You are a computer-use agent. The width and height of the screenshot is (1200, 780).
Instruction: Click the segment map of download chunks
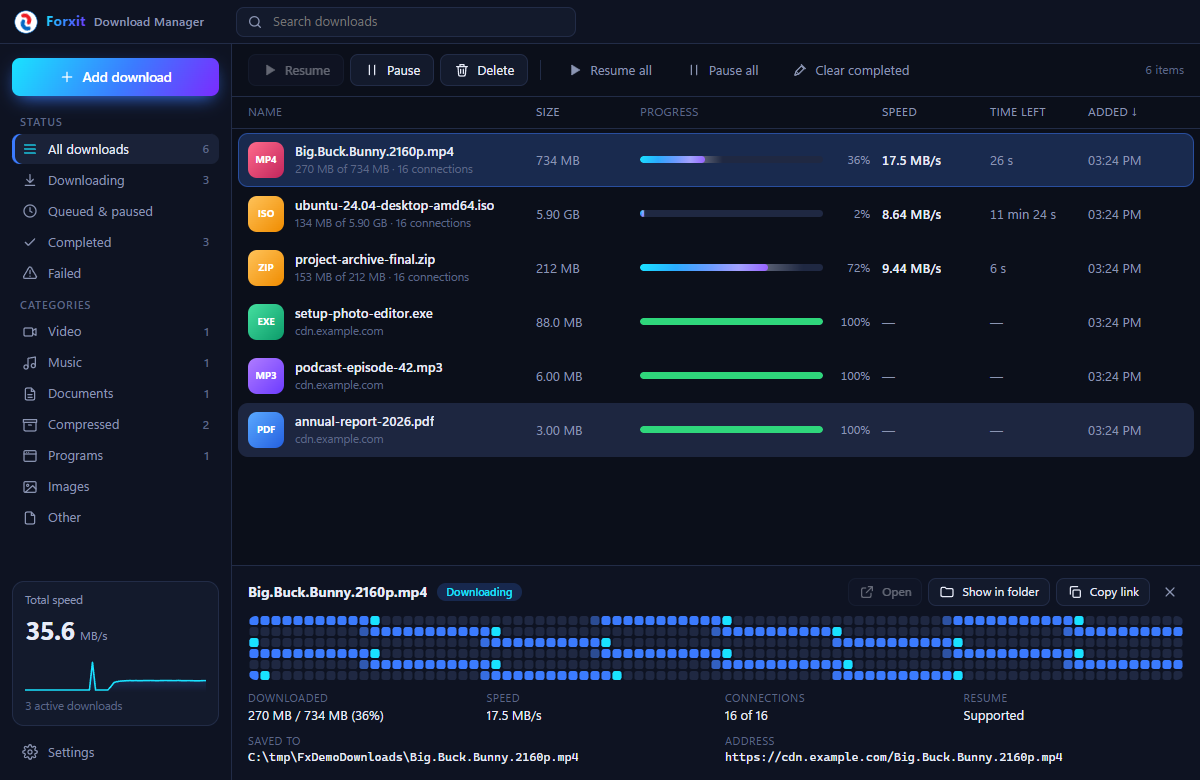tap(715, 648)
